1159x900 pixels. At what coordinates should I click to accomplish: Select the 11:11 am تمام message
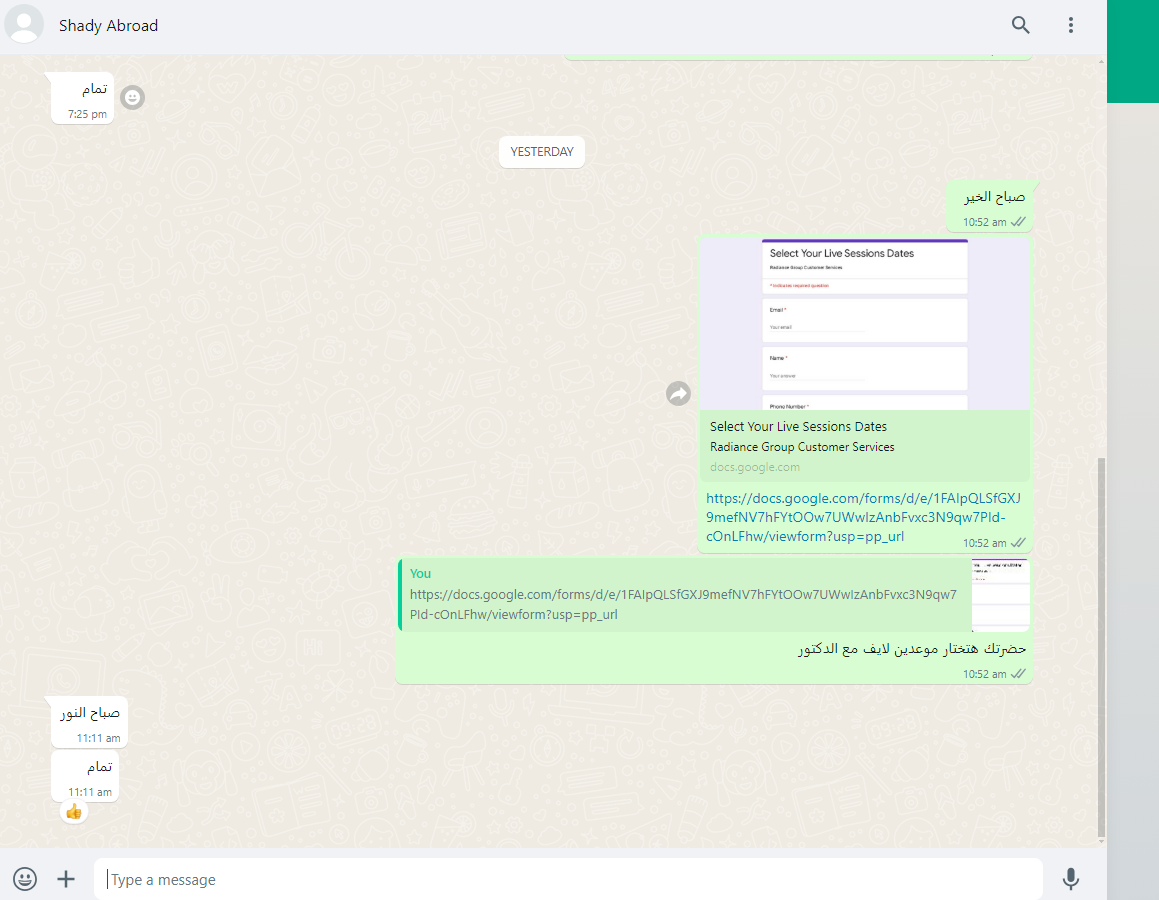coord(85,776)
